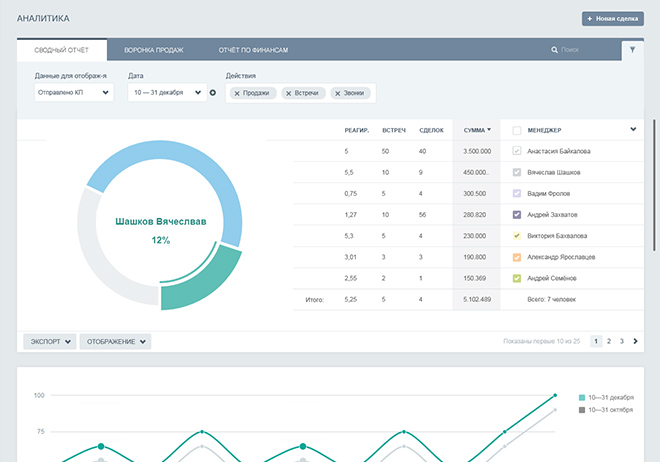Image resolution: width=660 pixels, height=462 pixels.
Task: Open ОТЧЁТ ПО ФИНАНСАМ tab
Action: click(x=253, y=49)
